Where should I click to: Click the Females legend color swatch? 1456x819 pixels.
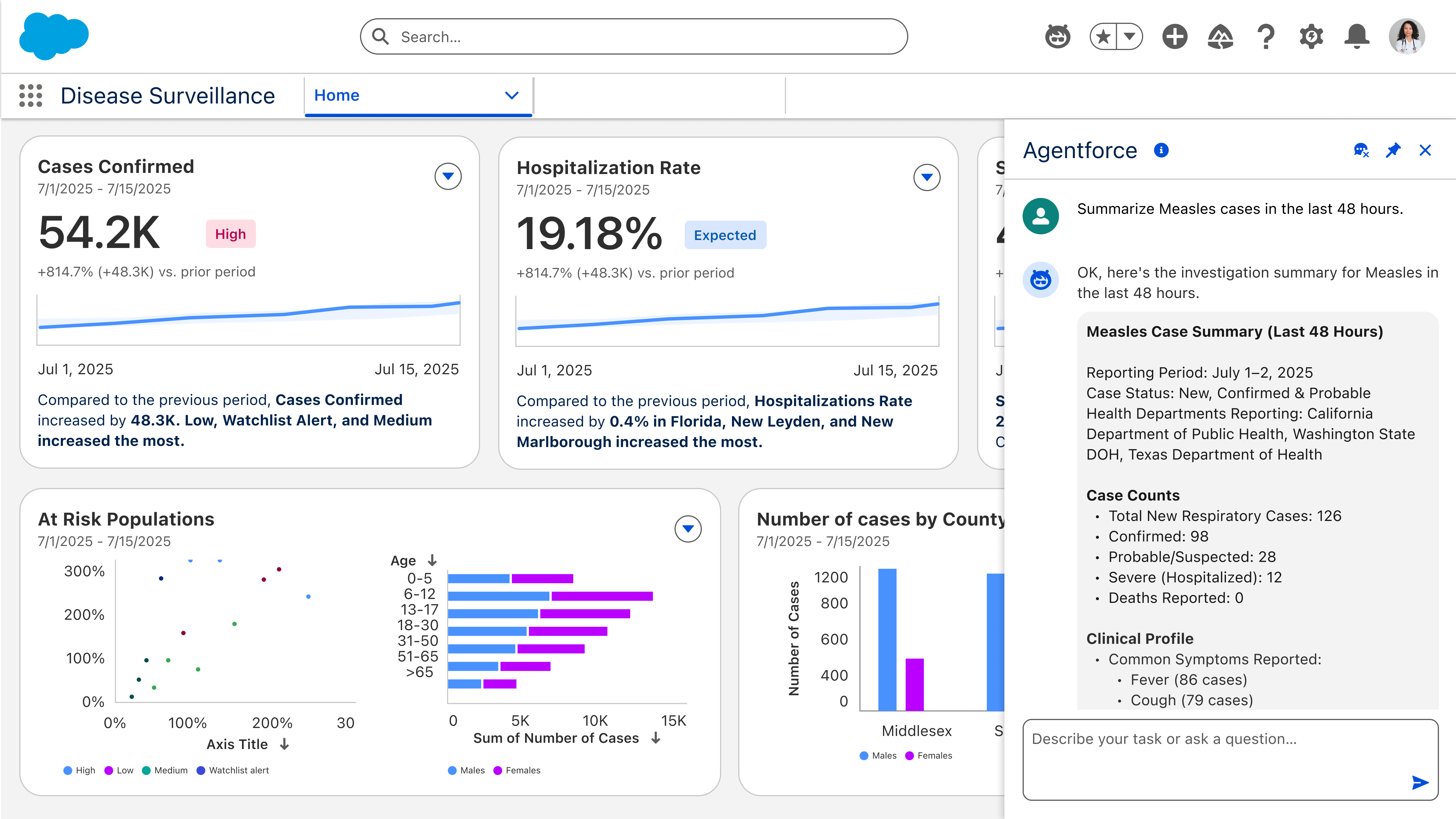[497, 770]
